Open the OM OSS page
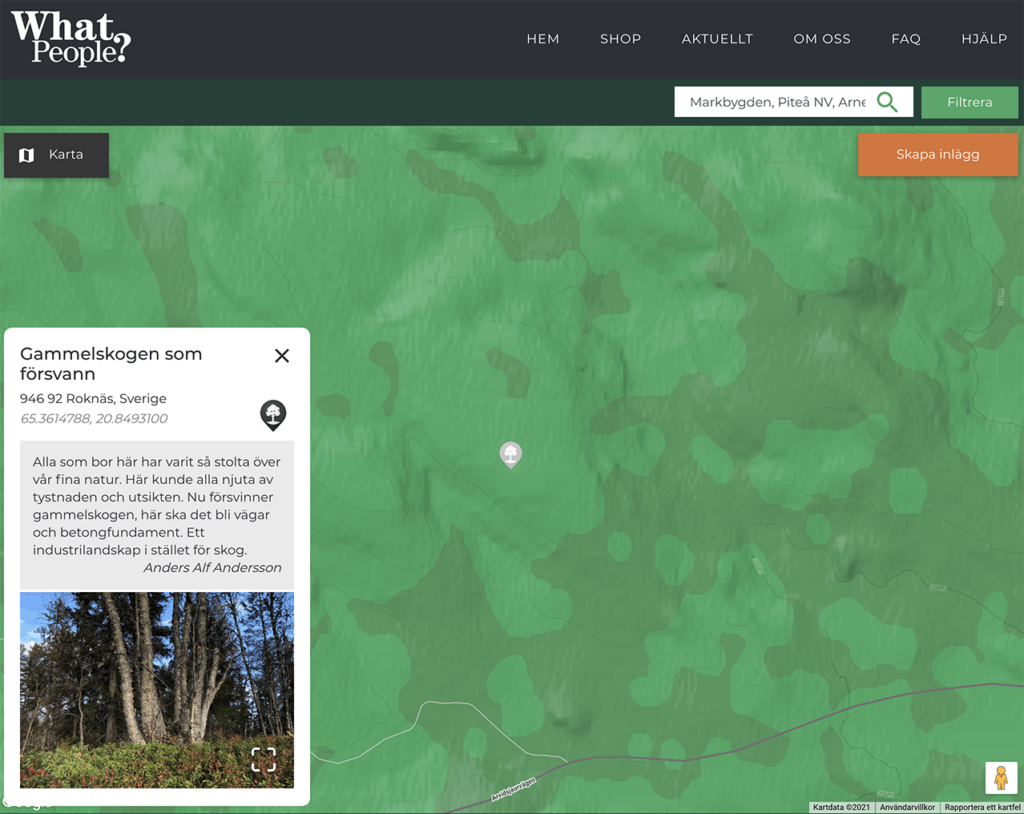The height and width of the screenshot is (814, 1024). [822, 39]
